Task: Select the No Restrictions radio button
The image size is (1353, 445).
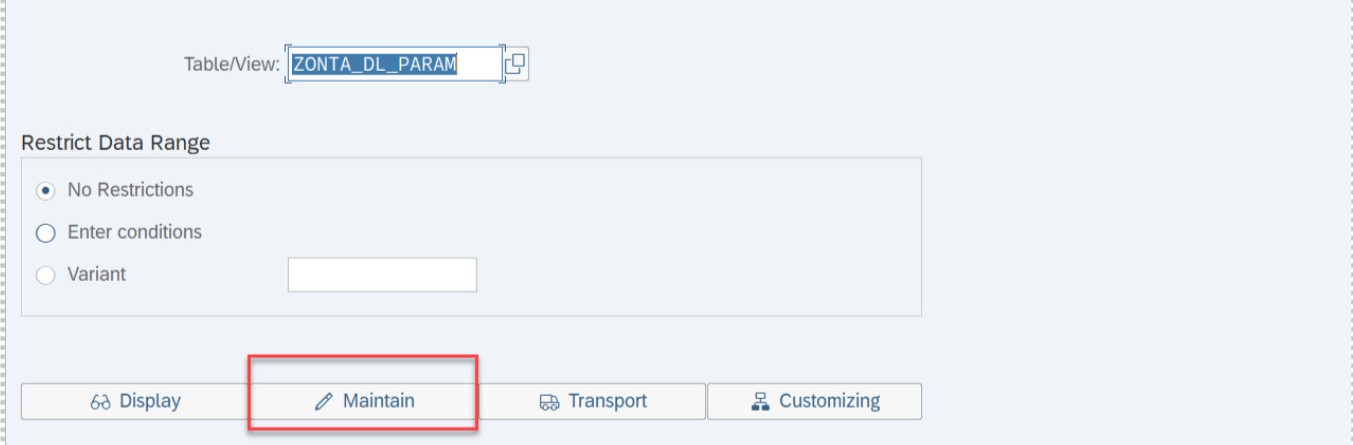Action: 46,190
